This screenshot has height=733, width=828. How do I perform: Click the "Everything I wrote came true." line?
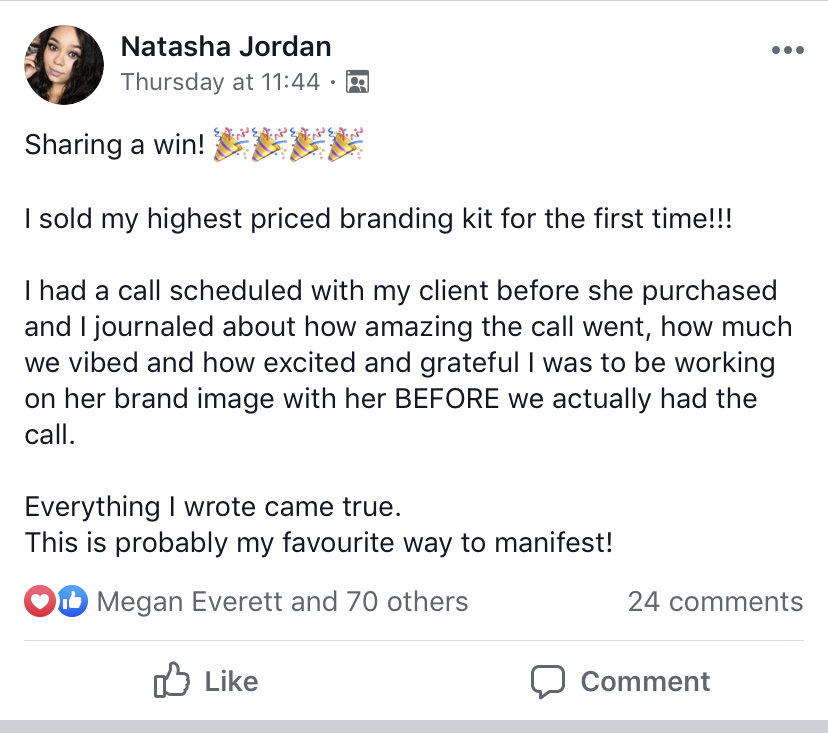coord(213,507)
